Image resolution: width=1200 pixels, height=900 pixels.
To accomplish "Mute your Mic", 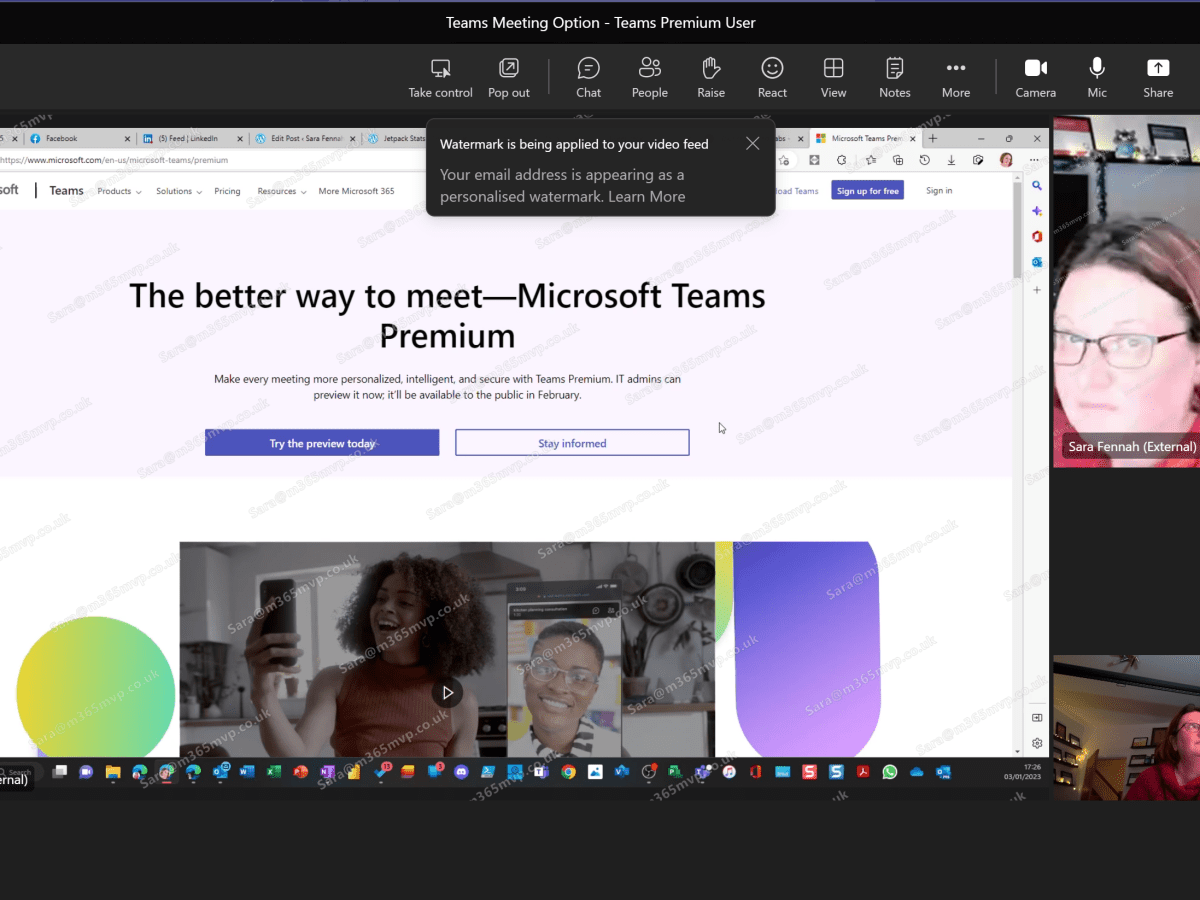I will click(1096, 70).
